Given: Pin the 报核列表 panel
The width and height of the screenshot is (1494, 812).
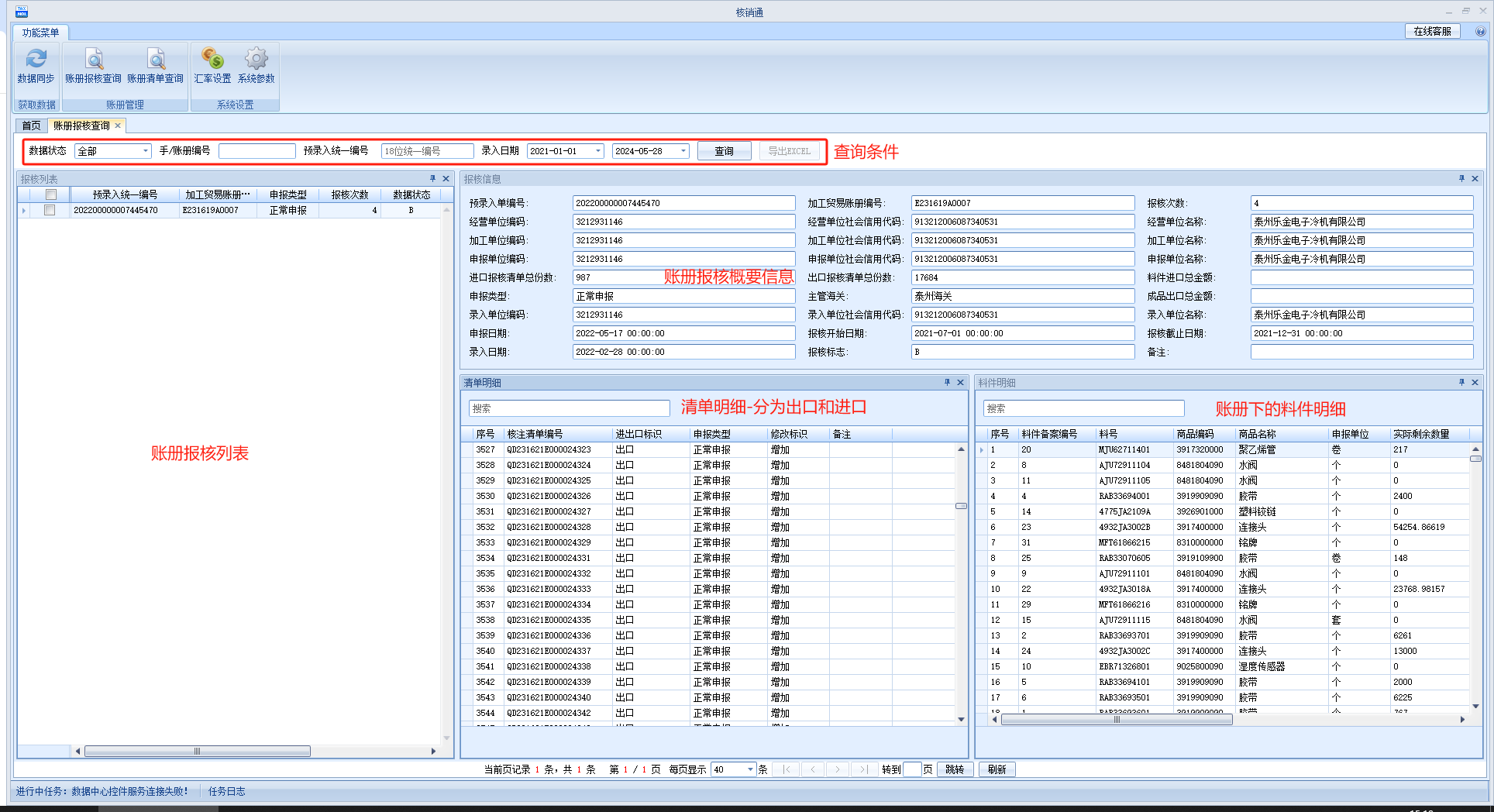Looking at the screenshot, I should pos(432,179).
